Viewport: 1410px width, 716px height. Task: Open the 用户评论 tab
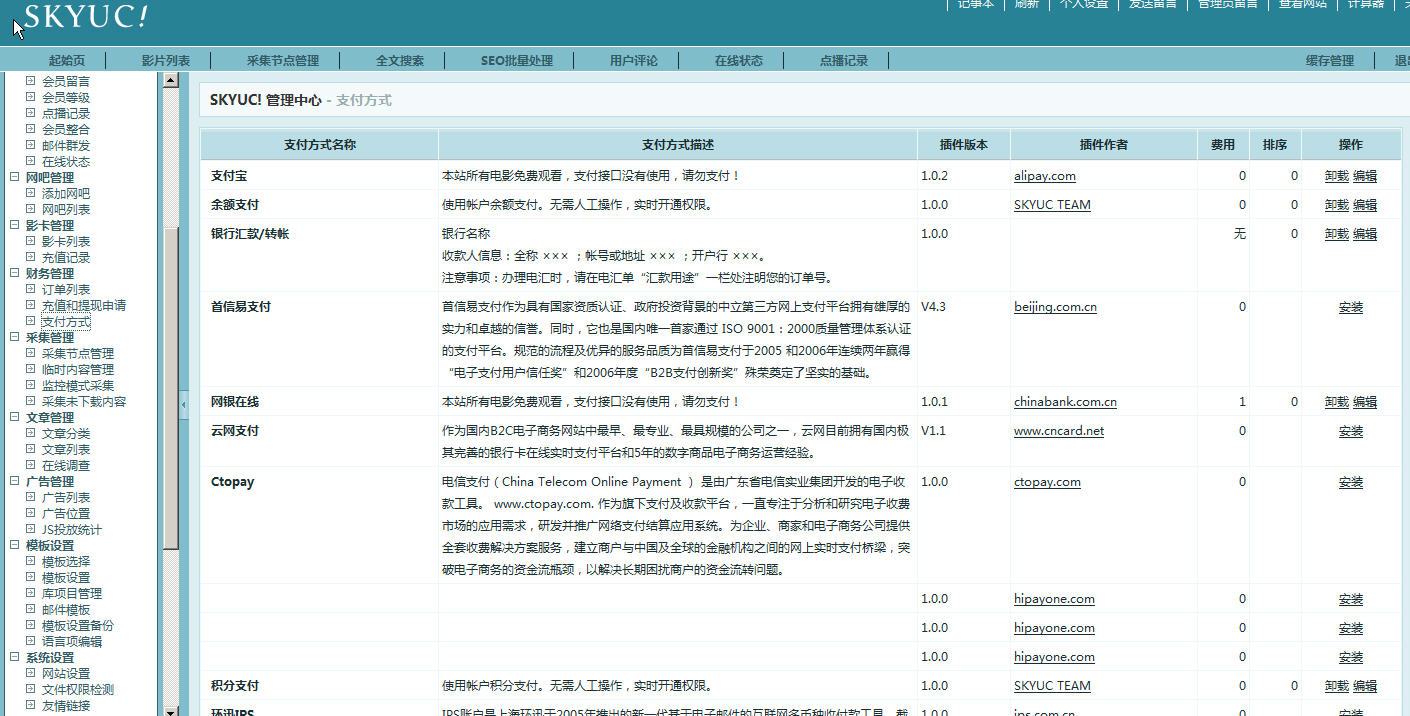pos(634,61)
